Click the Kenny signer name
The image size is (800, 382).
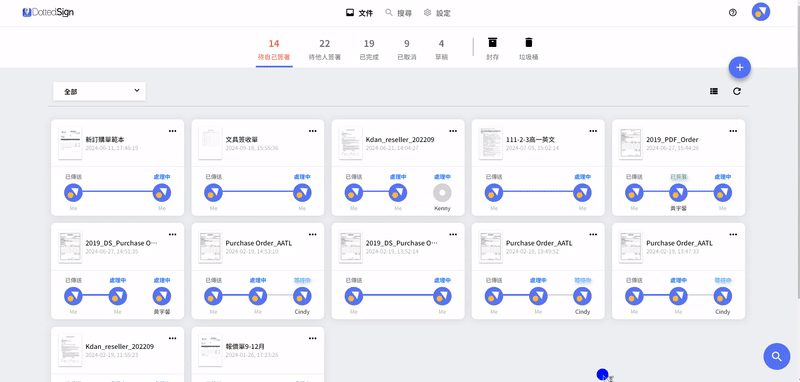tap(442, 208)
